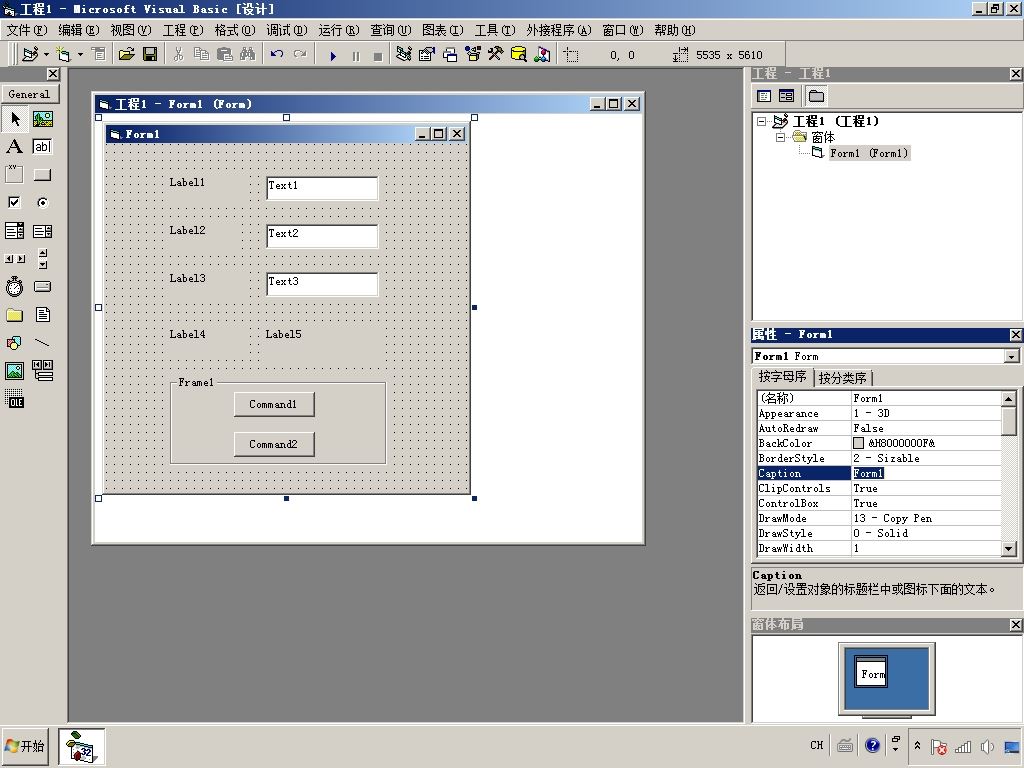Click the BackColor swatch in properties
The height and width of the screenshot is (768, 1024).
(x=859, y=443)
